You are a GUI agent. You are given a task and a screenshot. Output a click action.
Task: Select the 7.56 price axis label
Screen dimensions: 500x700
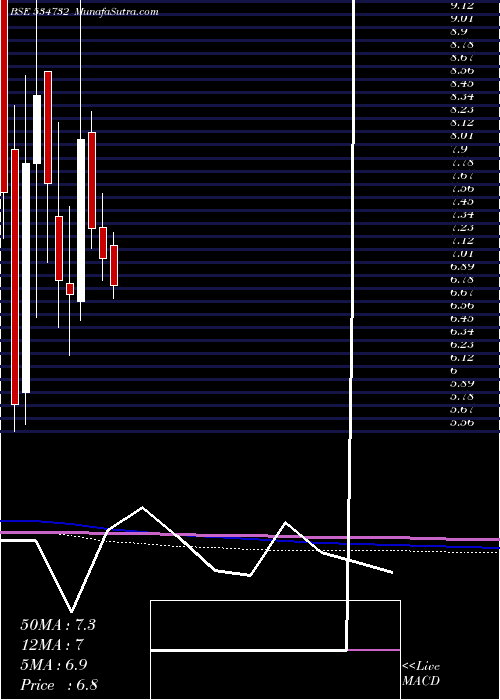click(462, 188)
